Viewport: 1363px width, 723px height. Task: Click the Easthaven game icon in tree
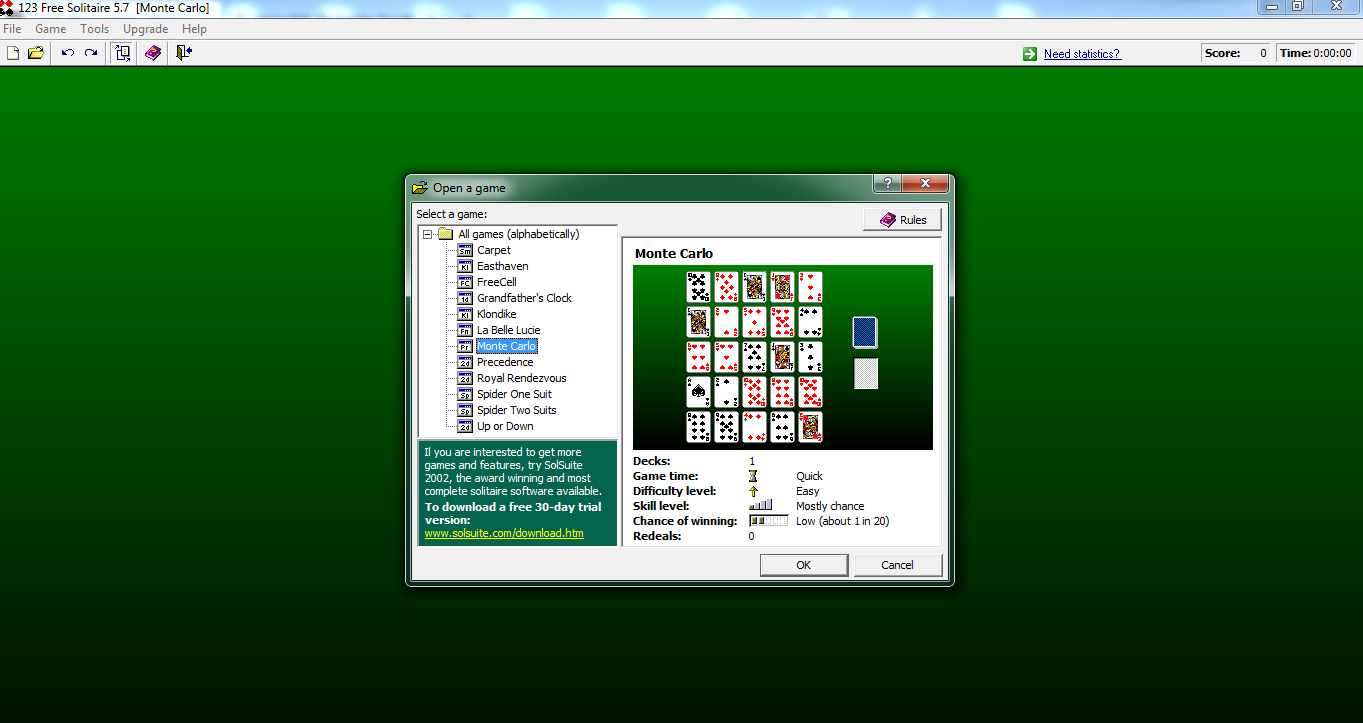[x=465, y=266]
